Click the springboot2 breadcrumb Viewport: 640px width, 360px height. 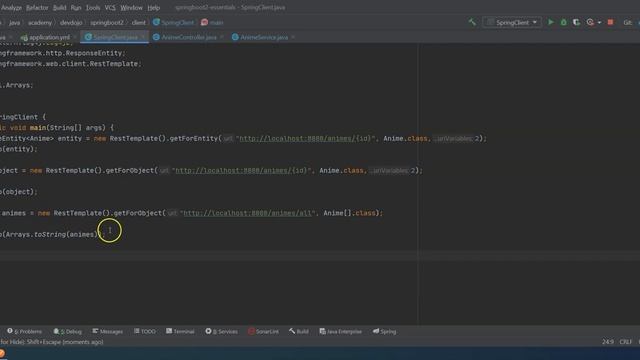(x=107, y=22)
